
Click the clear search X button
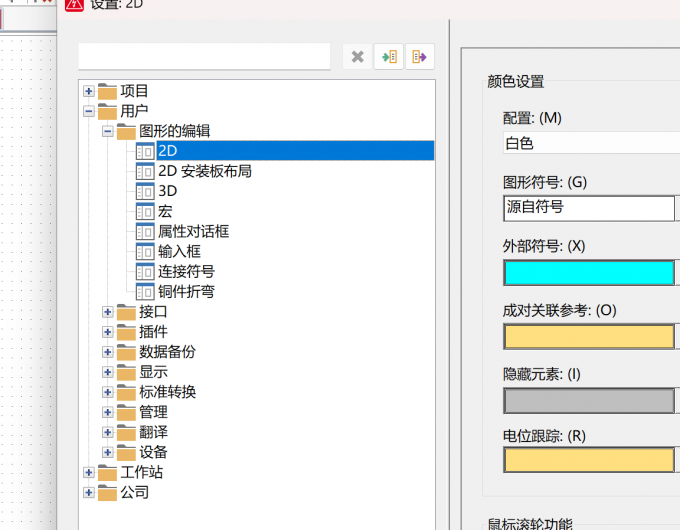coord(358,56)
